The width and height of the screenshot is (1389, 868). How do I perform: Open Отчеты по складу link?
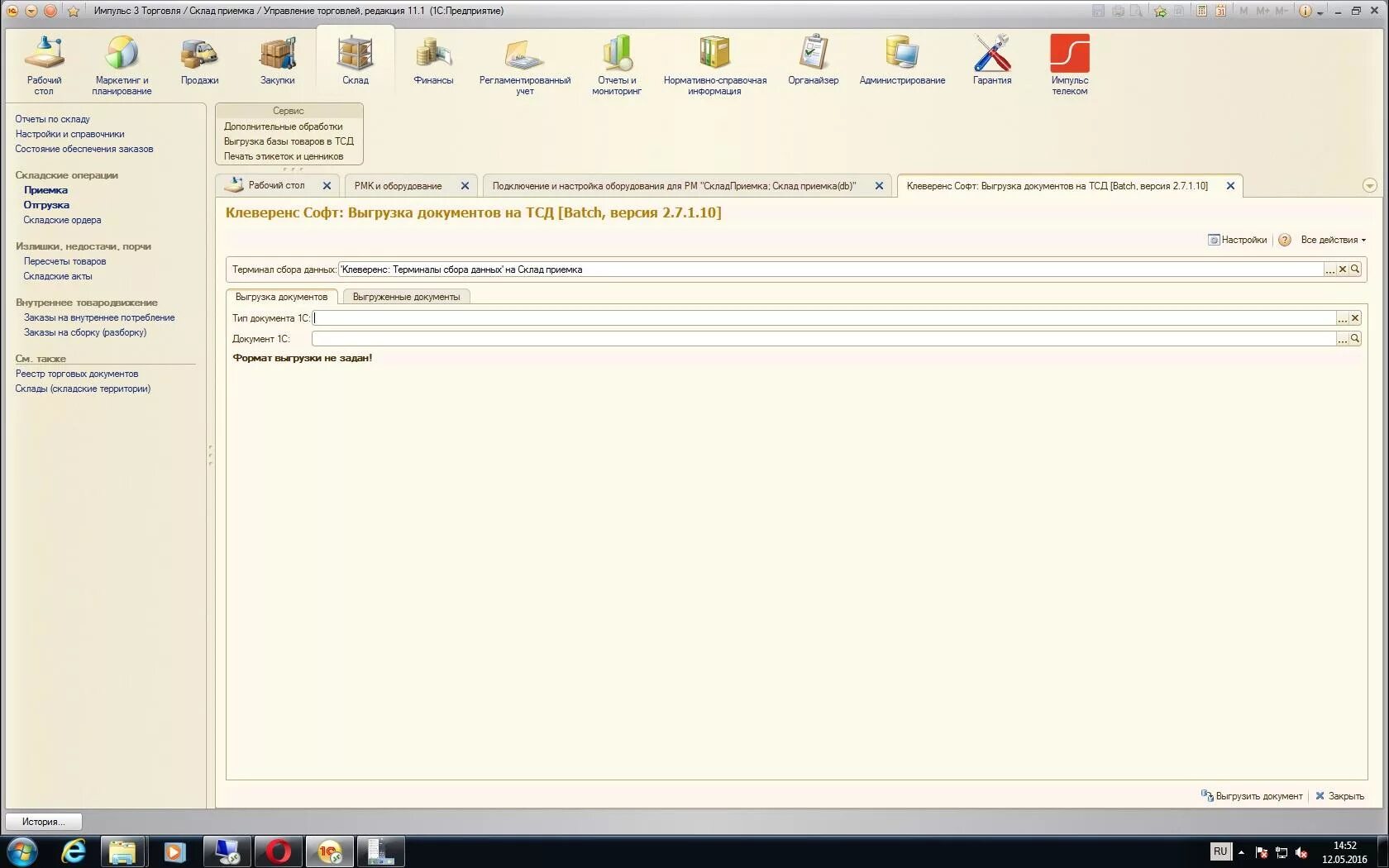(52, 119)
